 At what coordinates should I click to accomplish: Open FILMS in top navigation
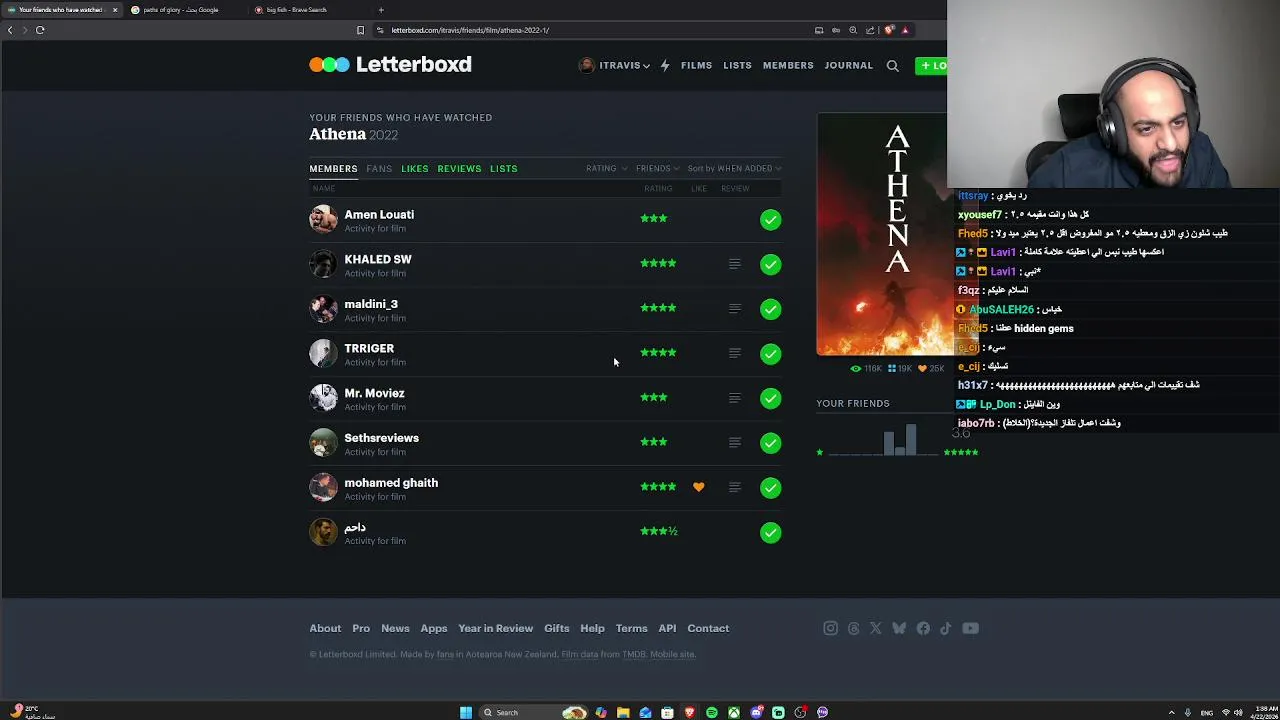[x=697, y=65]
